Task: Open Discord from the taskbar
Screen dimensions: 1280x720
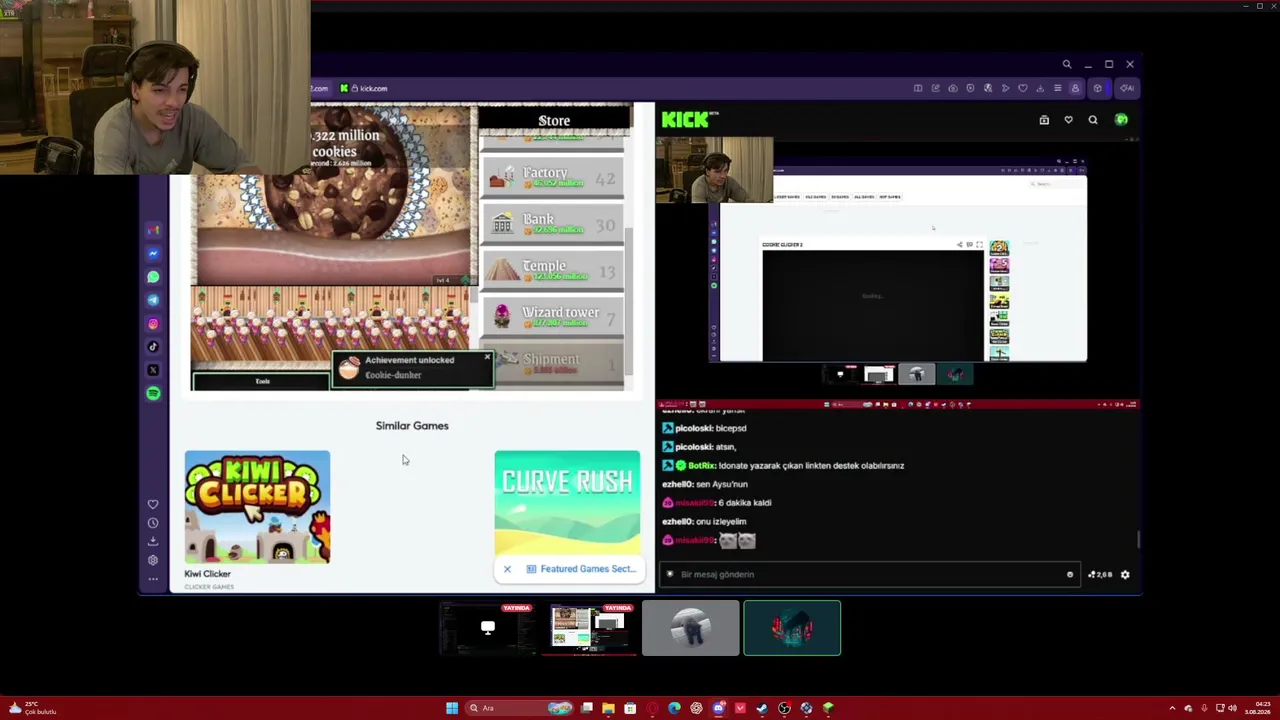Action: pyautogui.click(x=718, y=709)
